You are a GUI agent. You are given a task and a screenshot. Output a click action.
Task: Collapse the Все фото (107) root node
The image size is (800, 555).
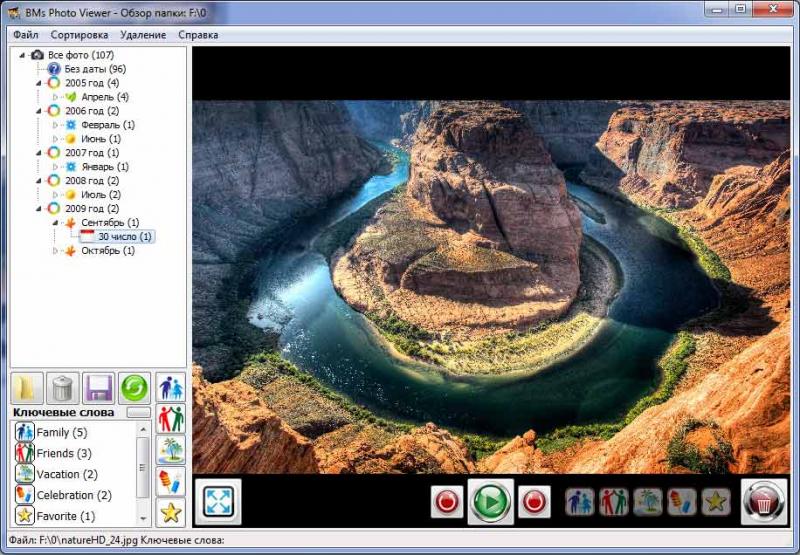[x=22, y=55]
